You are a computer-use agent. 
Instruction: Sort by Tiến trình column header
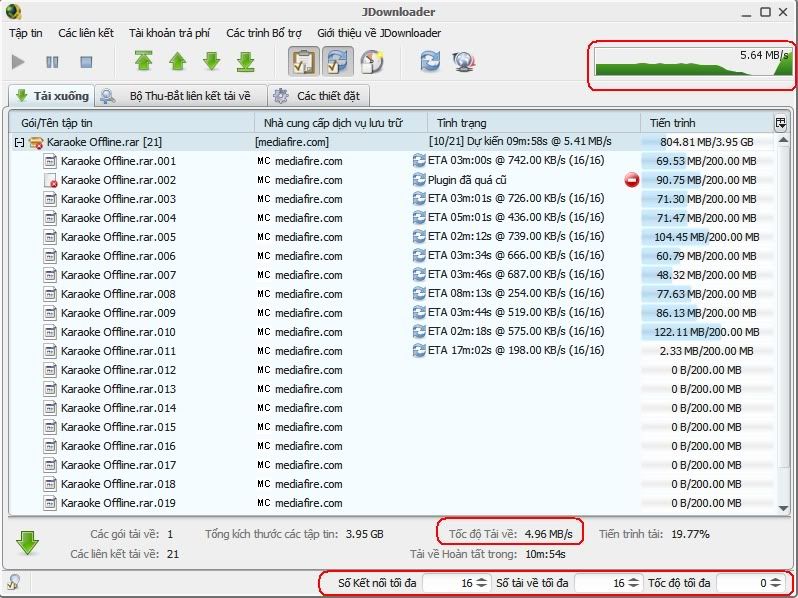tap(706, 123)
